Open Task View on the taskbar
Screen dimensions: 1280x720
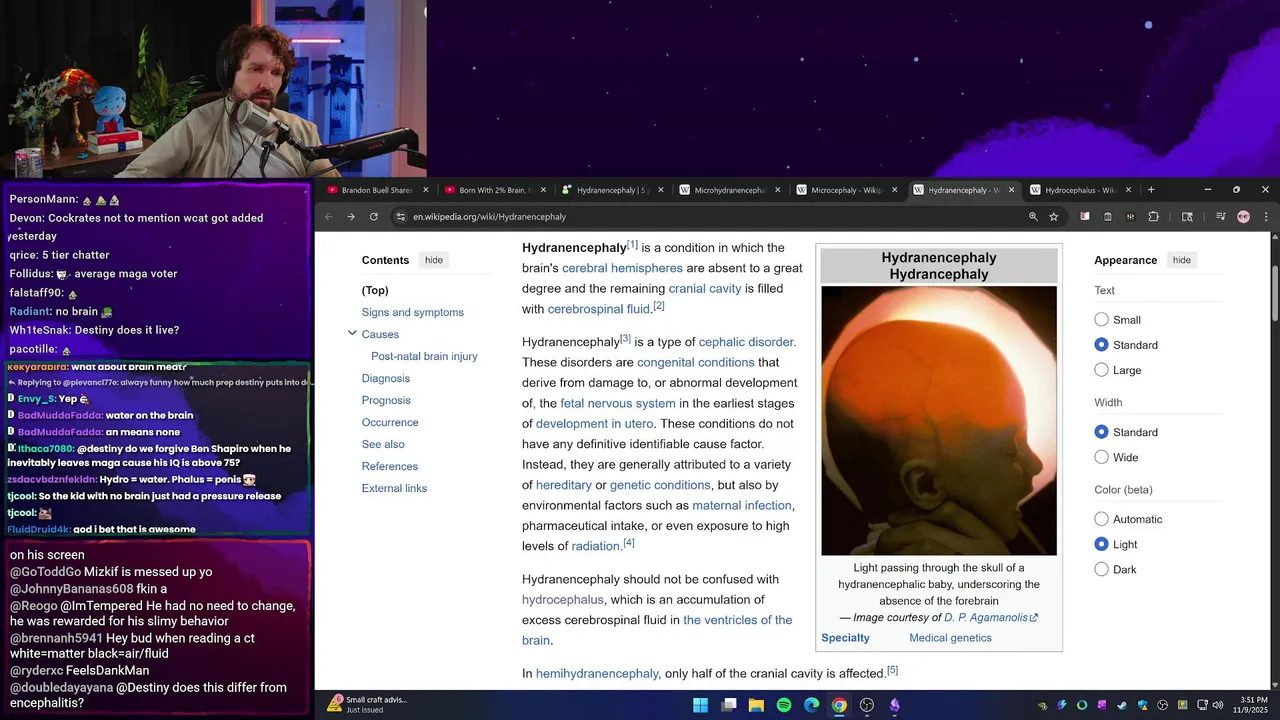[729, 705]
